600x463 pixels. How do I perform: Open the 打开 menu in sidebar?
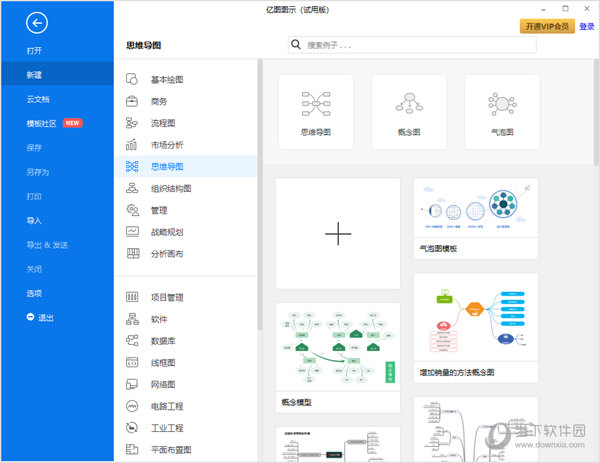[x=34, y=51]
